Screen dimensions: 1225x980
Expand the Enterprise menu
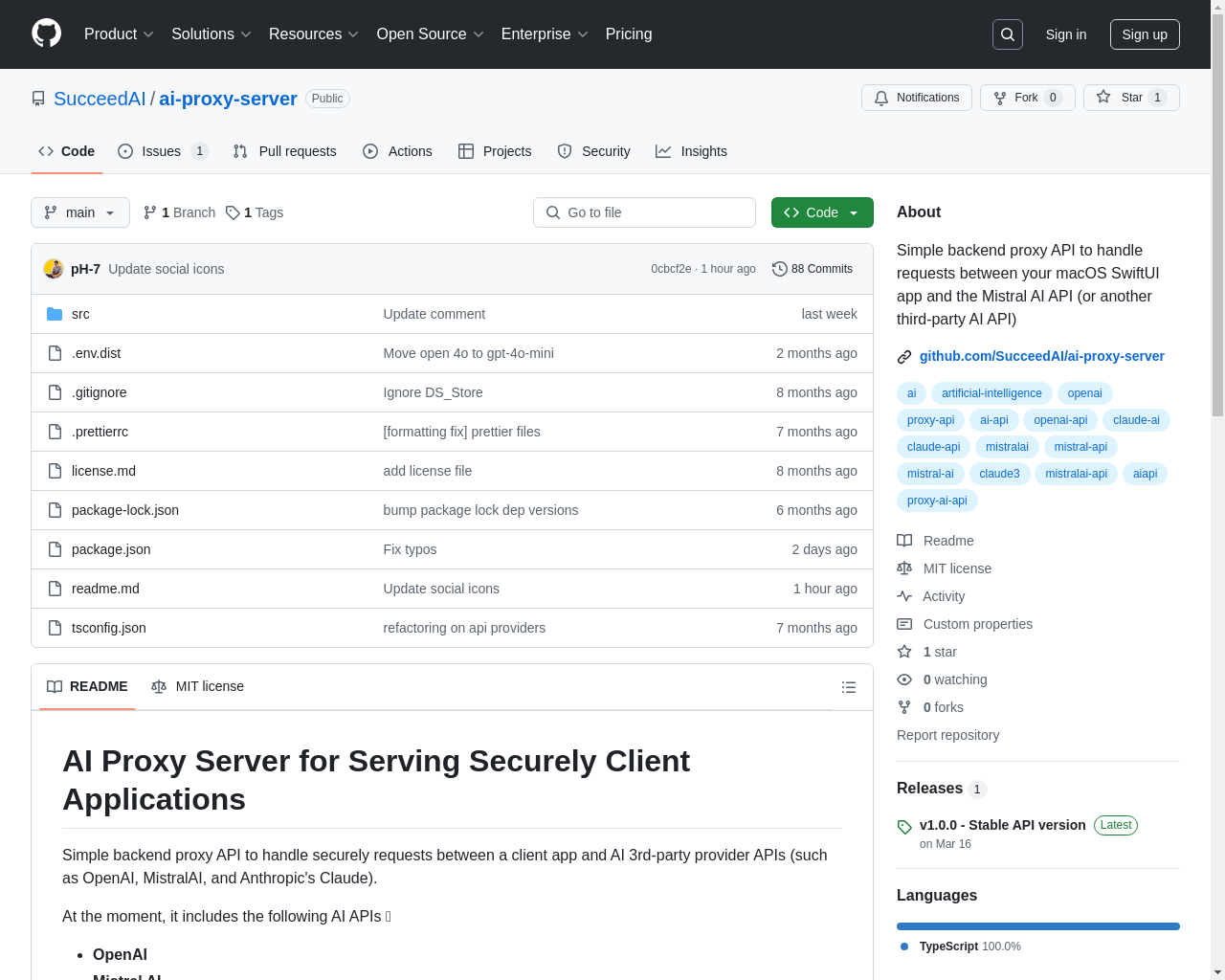(x=545, y=34)
